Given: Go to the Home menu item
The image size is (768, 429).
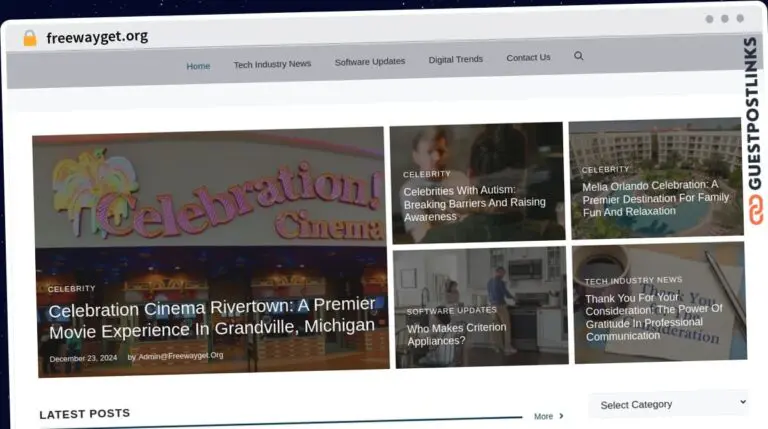Looking at the screenshot, I should [198, 66].
